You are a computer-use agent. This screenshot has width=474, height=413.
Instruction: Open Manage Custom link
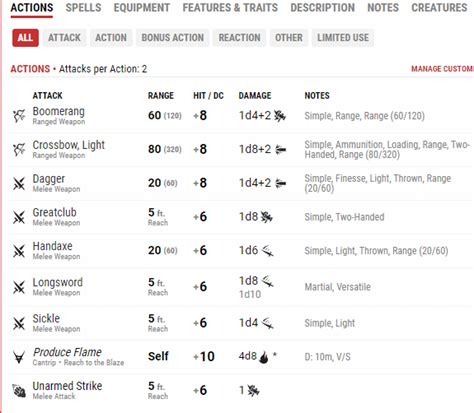[442, 69]
